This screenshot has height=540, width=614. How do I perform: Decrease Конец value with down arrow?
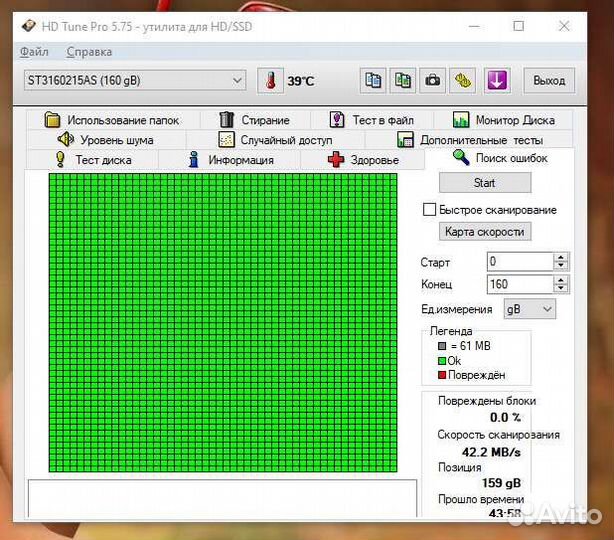(x=561, y=288)
